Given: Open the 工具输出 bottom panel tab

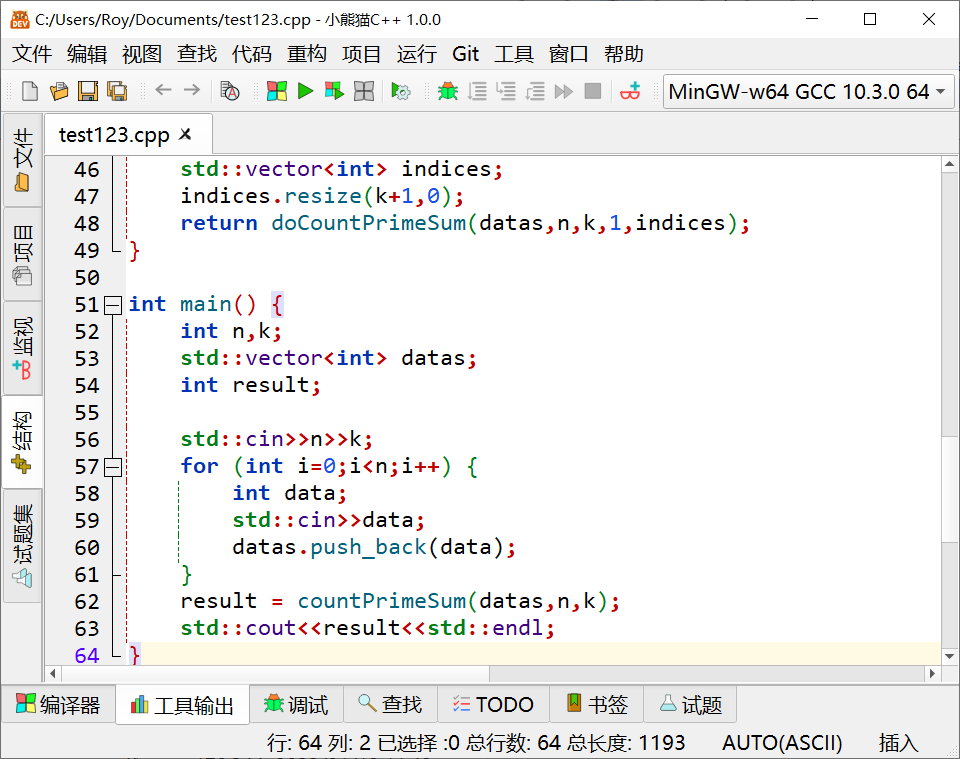Looking at the screenshot, I should (x=182, y=705).
